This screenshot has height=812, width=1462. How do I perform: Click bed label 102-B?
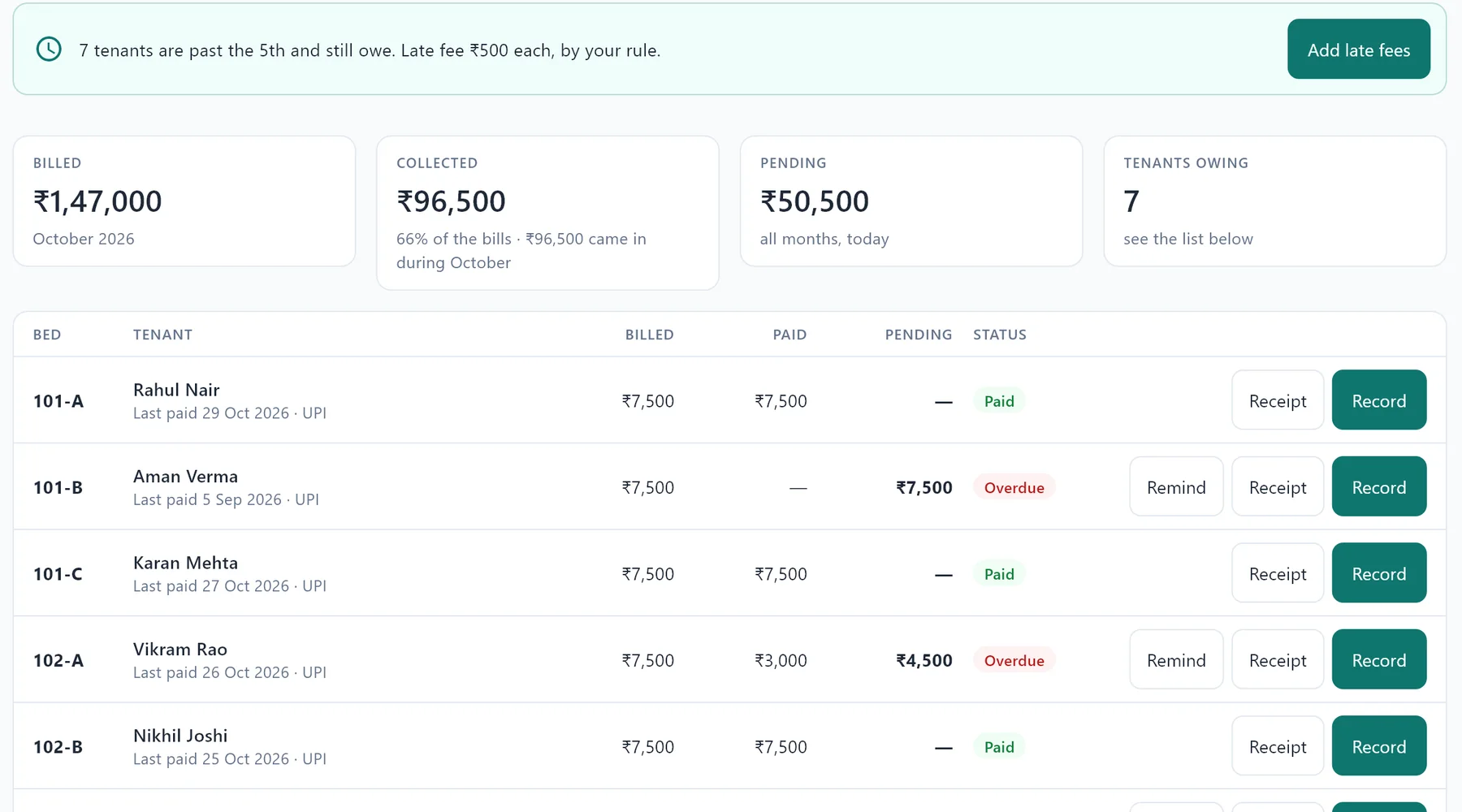58,747
